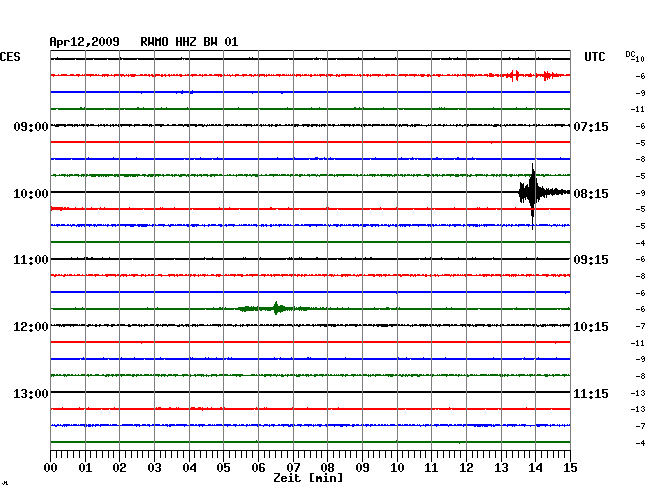
Task: Click the 10:00 local time label
Action: (x=31, y=194)
